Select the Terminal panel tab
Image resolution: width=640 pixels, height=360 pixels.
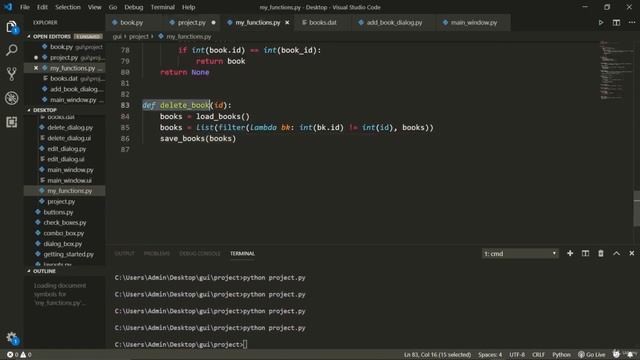tap(242, 253)
